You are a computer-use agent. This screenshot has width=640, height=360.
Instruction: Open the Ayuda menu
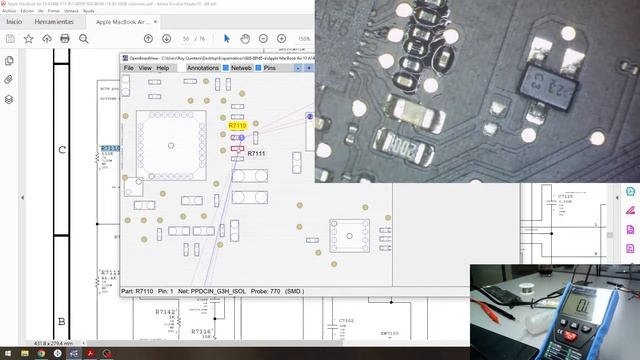89,11
